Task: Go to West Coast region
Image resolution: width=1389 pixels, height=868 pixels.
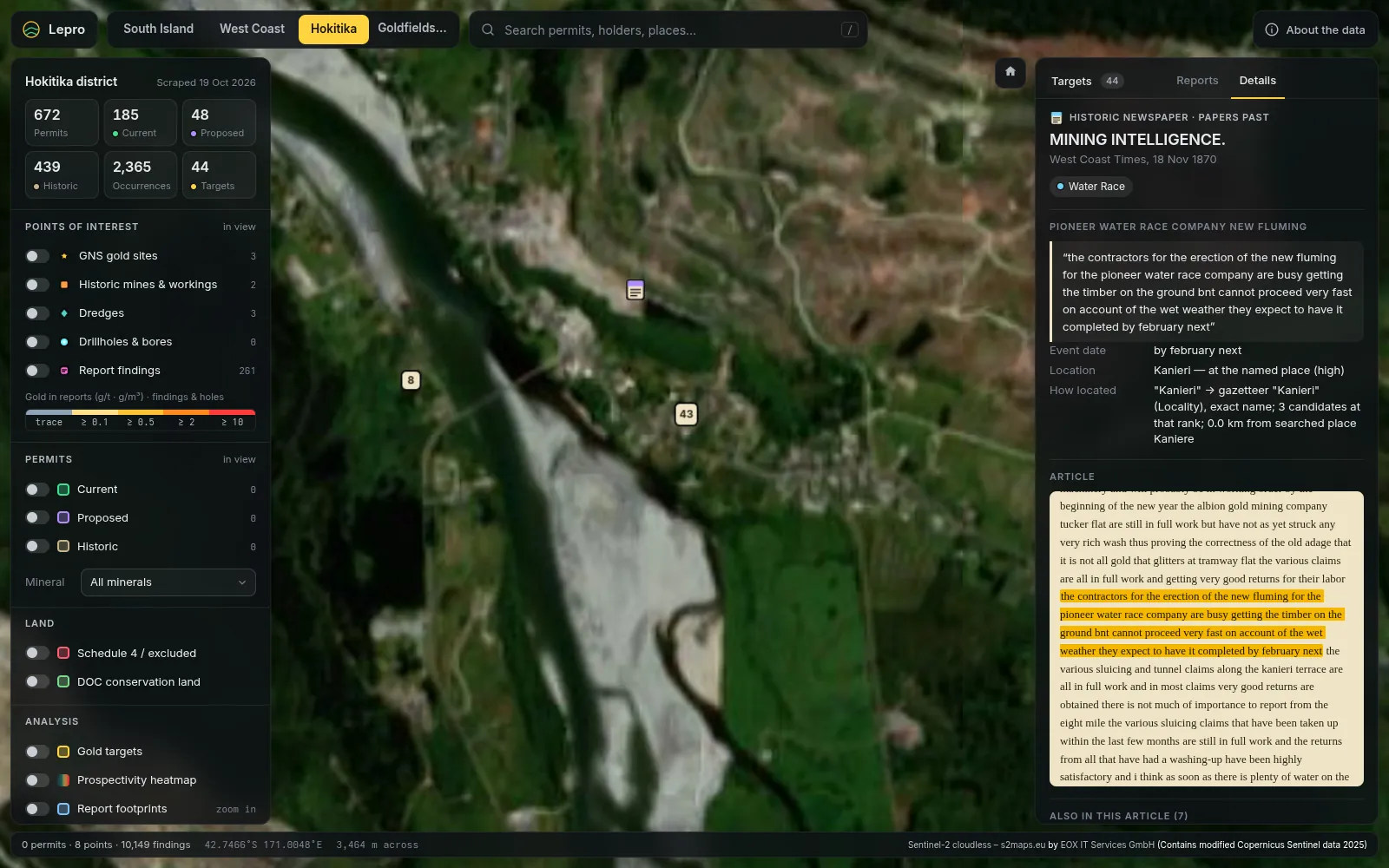Action: point(252,29)
